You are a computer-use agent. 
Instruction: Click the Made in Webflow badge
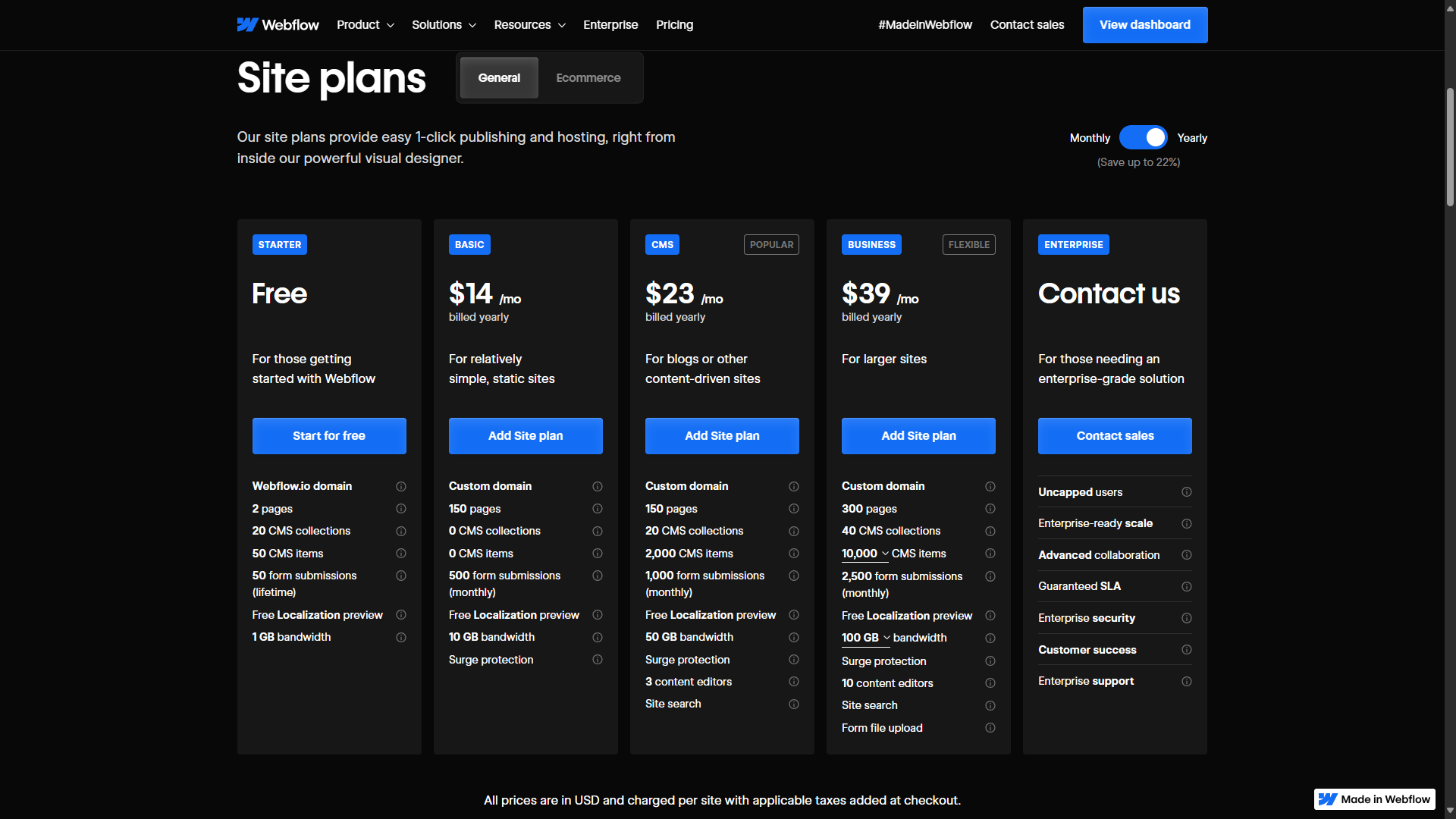click(x=1374, y=799)
